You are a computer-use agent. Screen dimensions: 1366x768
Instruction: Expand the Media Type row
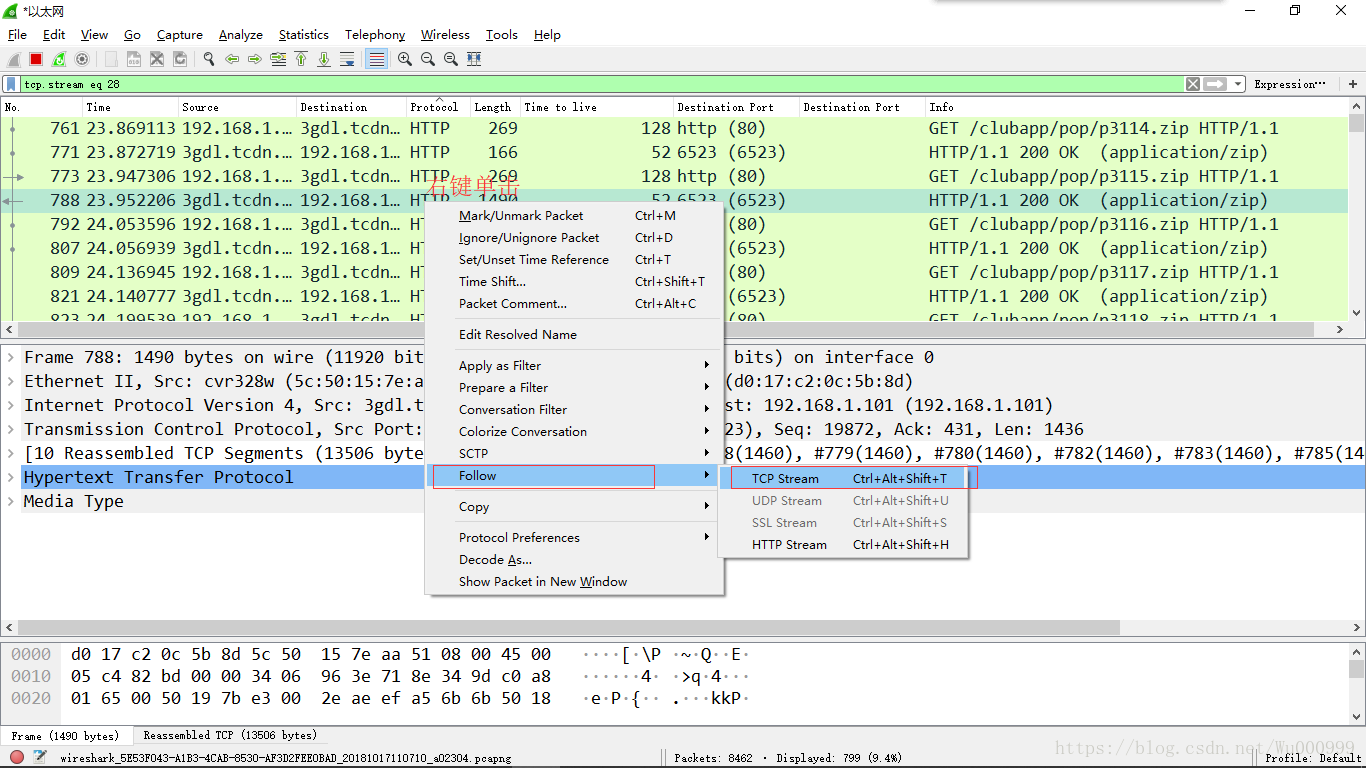[12, 501]
